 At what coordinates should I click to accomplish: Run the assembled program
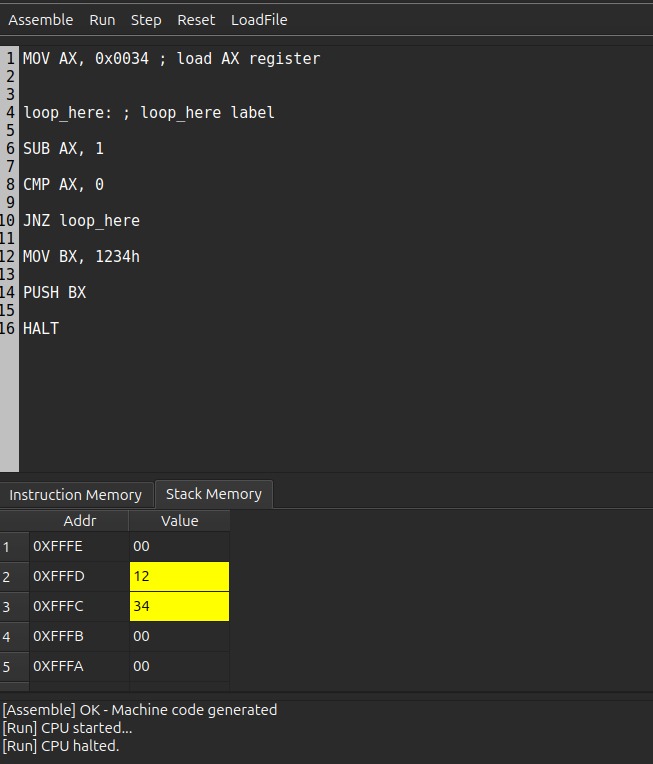pos(102,20)
